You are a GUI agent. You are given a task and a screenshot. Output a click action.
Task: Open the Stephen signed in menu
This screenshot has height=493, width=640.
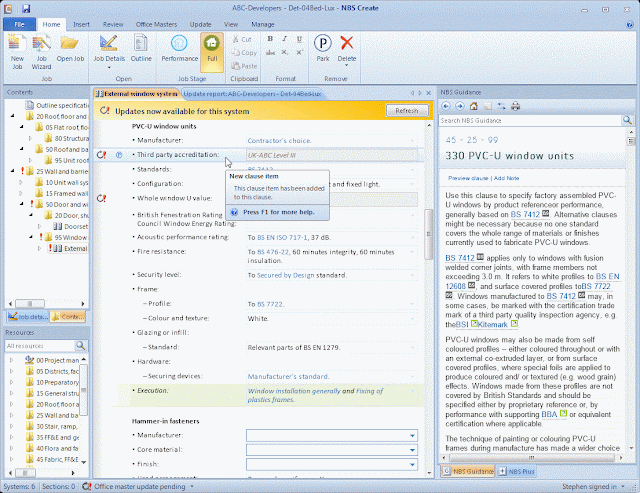pos(593,486)
